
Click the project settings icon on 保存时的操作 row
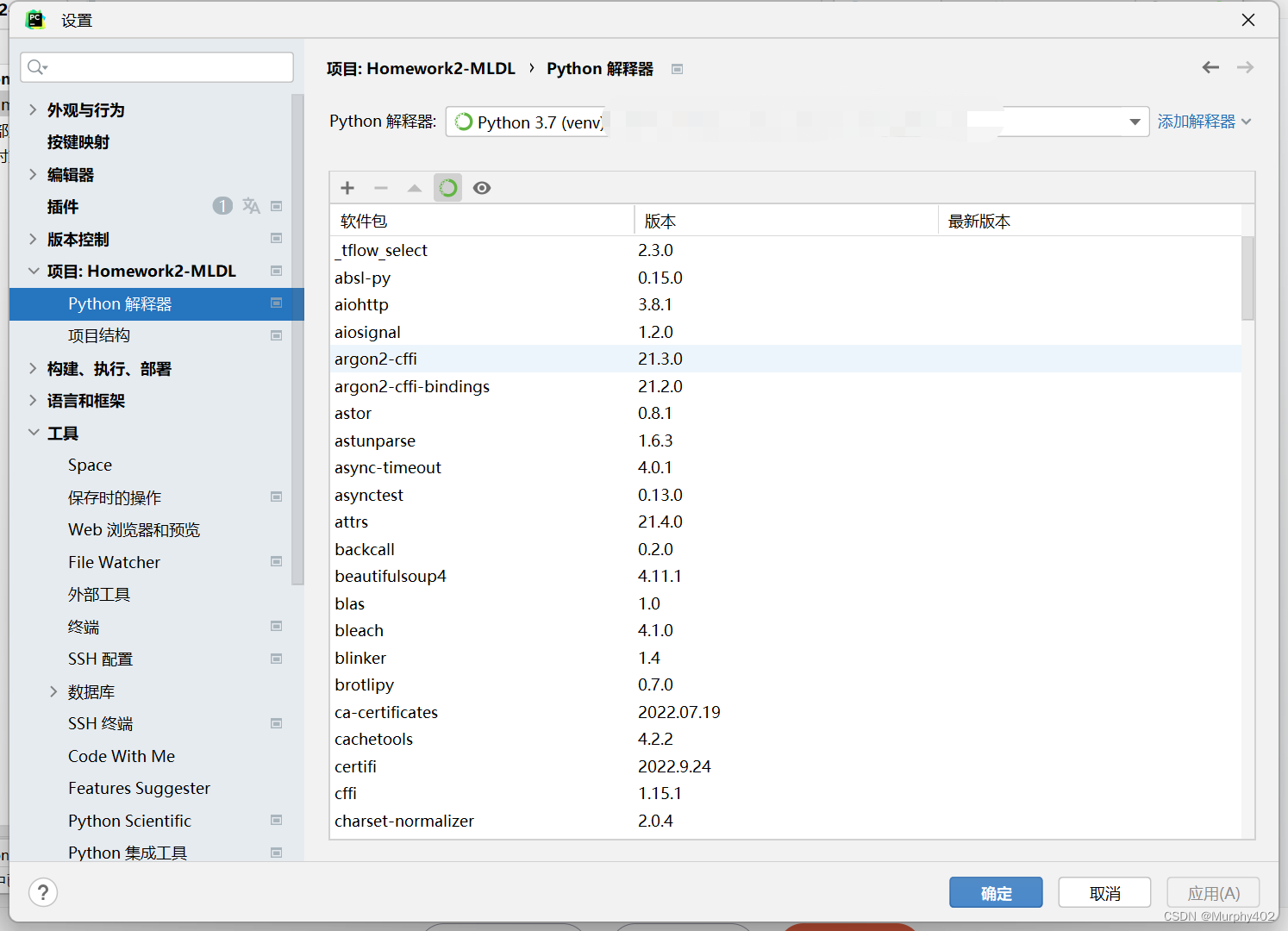tap(277, 497)
